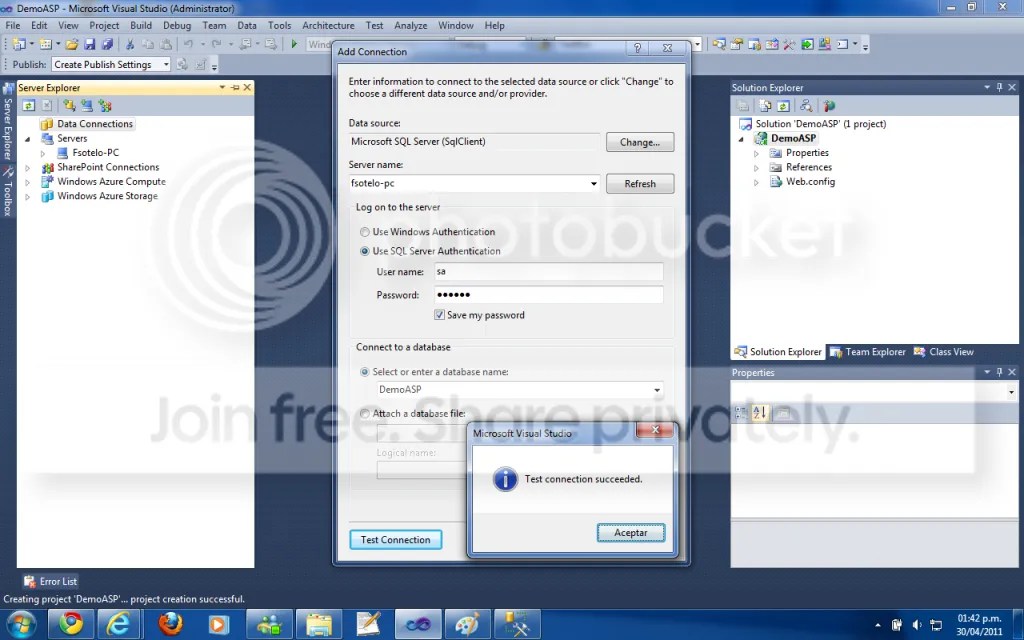1024x640 pixels.
Task: Click the Aceptar button
Action: 631,533
